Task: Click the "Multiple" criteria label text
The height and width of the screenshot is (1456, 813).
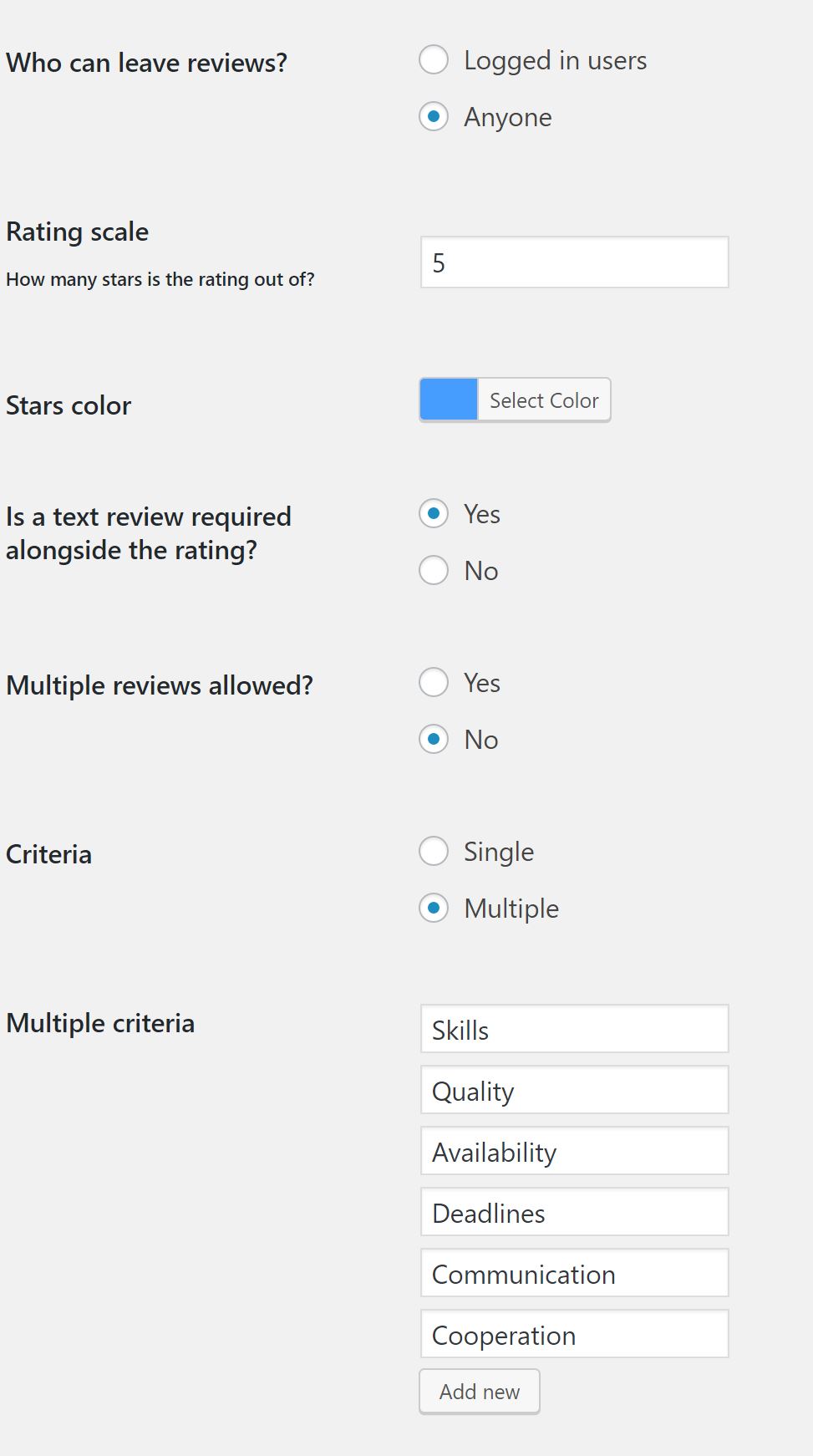Action: click(511, 909)
